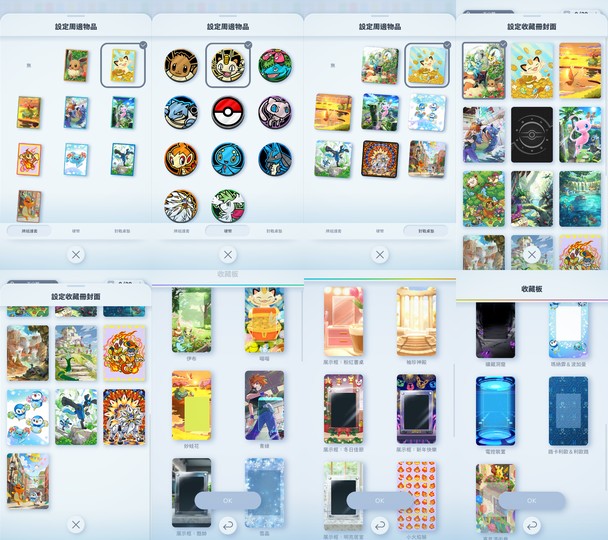This screenshot has height=540, width=608.
Task: Choose the town street playmat
Action: pos(427,159)
